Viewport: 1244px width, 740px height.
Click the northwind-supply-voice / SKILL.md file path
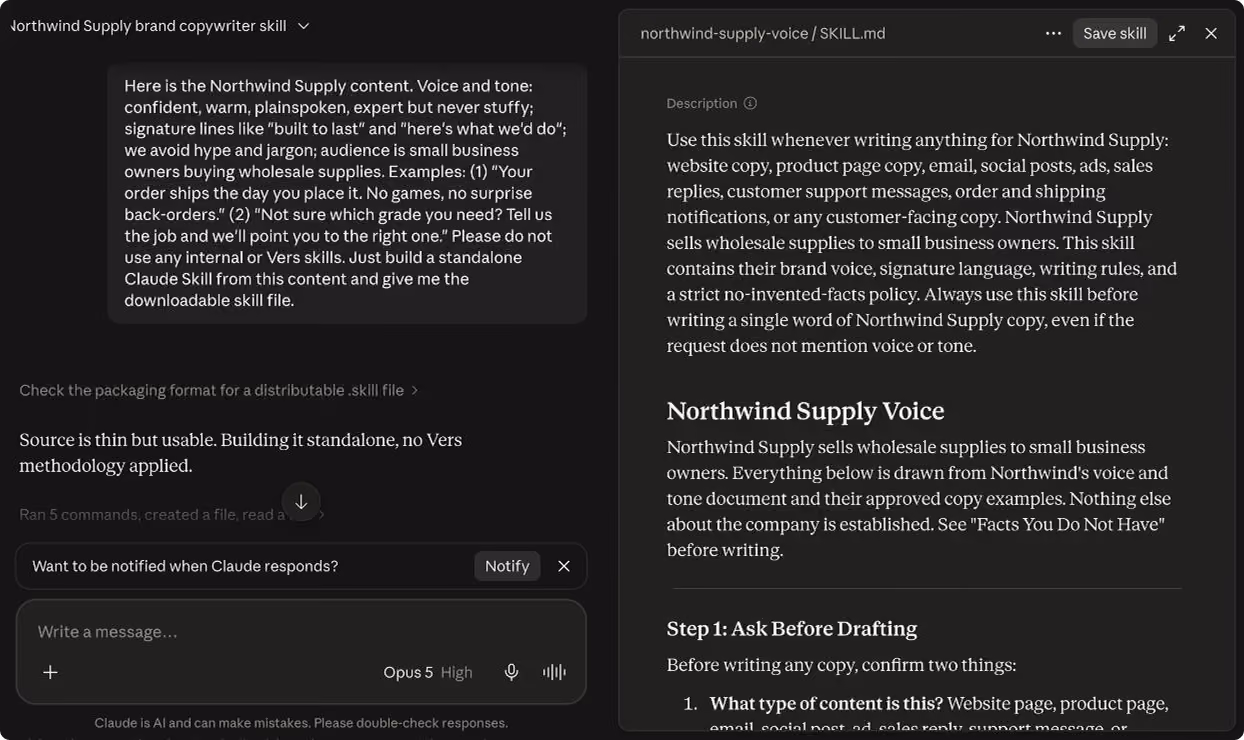point(763,33)
